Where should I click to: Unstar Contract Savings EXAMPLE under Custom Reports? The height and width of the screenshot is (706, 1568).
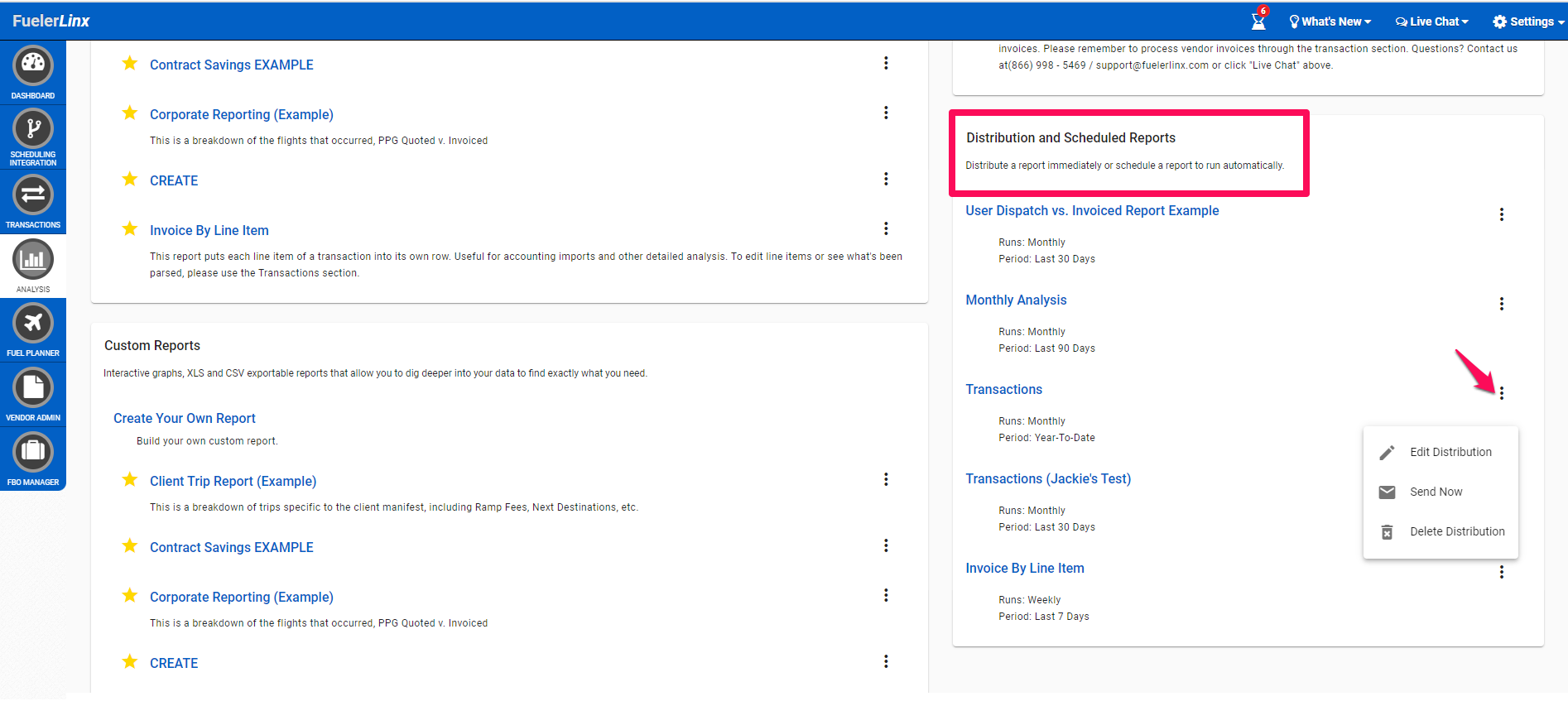pyautogui.click(x=130, y=545)
